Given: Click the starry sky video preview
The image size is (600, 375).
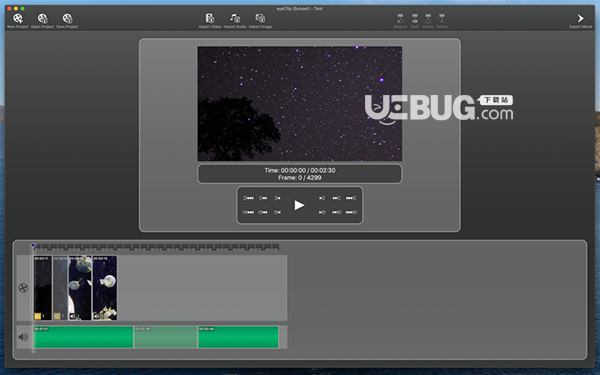Looking at the screenshot, I should [300, 104].
